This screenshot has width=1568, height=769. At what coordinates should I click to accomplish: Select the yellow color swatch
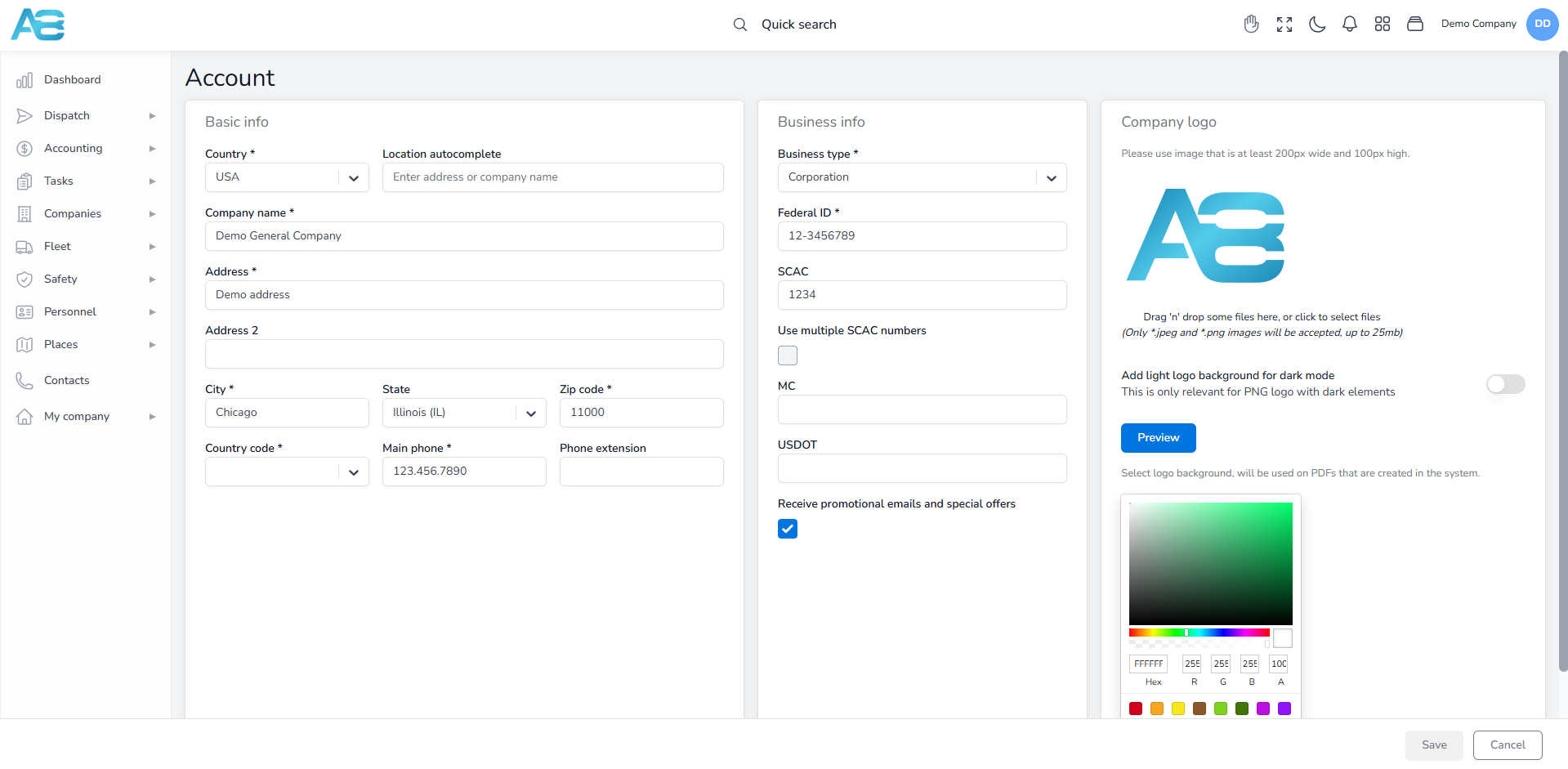pyautogui.click(x=1178, y=709)
